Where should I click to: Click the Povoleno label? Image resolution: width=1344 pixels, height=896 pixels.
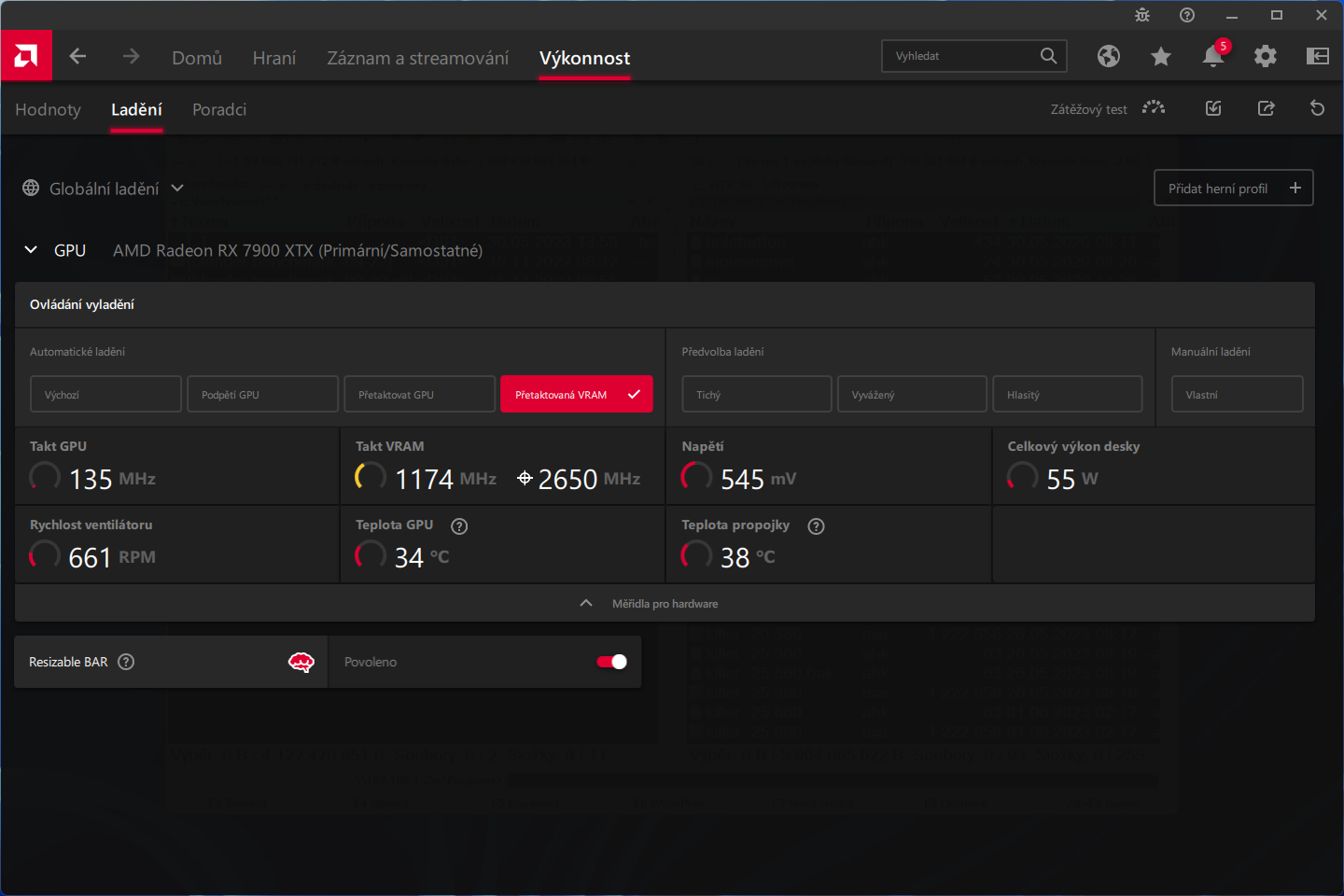[x=371, y=662]
